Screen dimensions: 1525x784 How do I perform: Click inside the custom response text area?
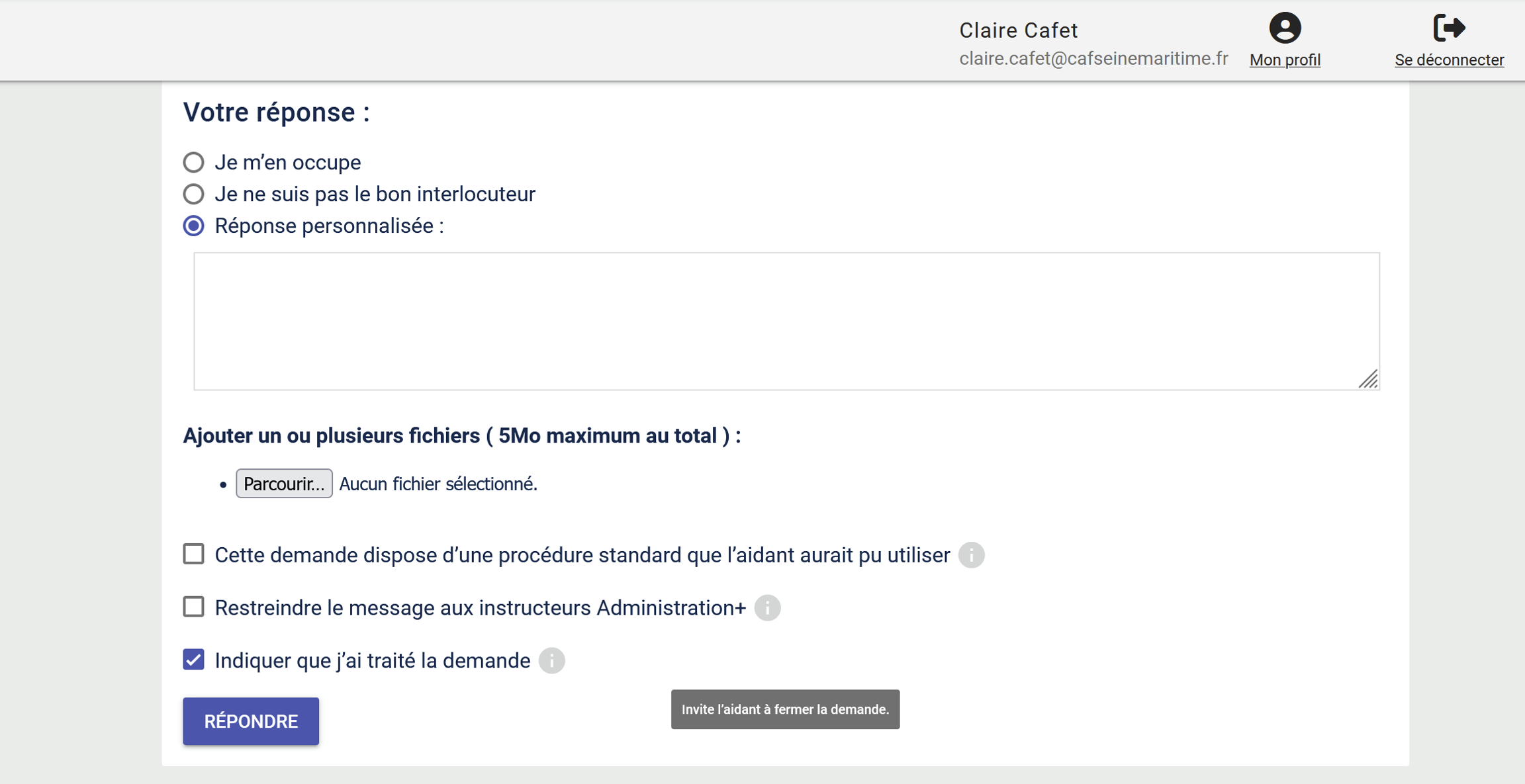pyautogui.click(x=786, y=321)
